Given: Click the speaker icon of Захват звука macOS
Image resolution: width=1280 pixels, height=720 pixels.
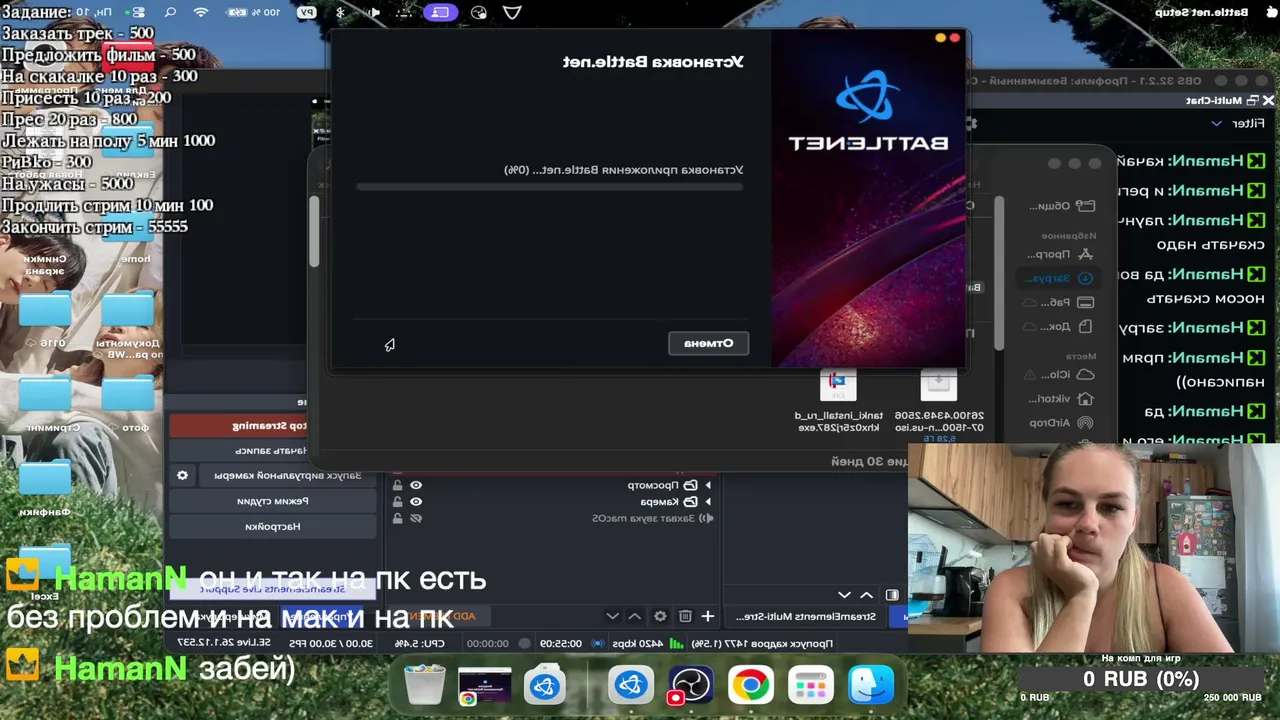Looking at the screenshot, I should (706, 518).
